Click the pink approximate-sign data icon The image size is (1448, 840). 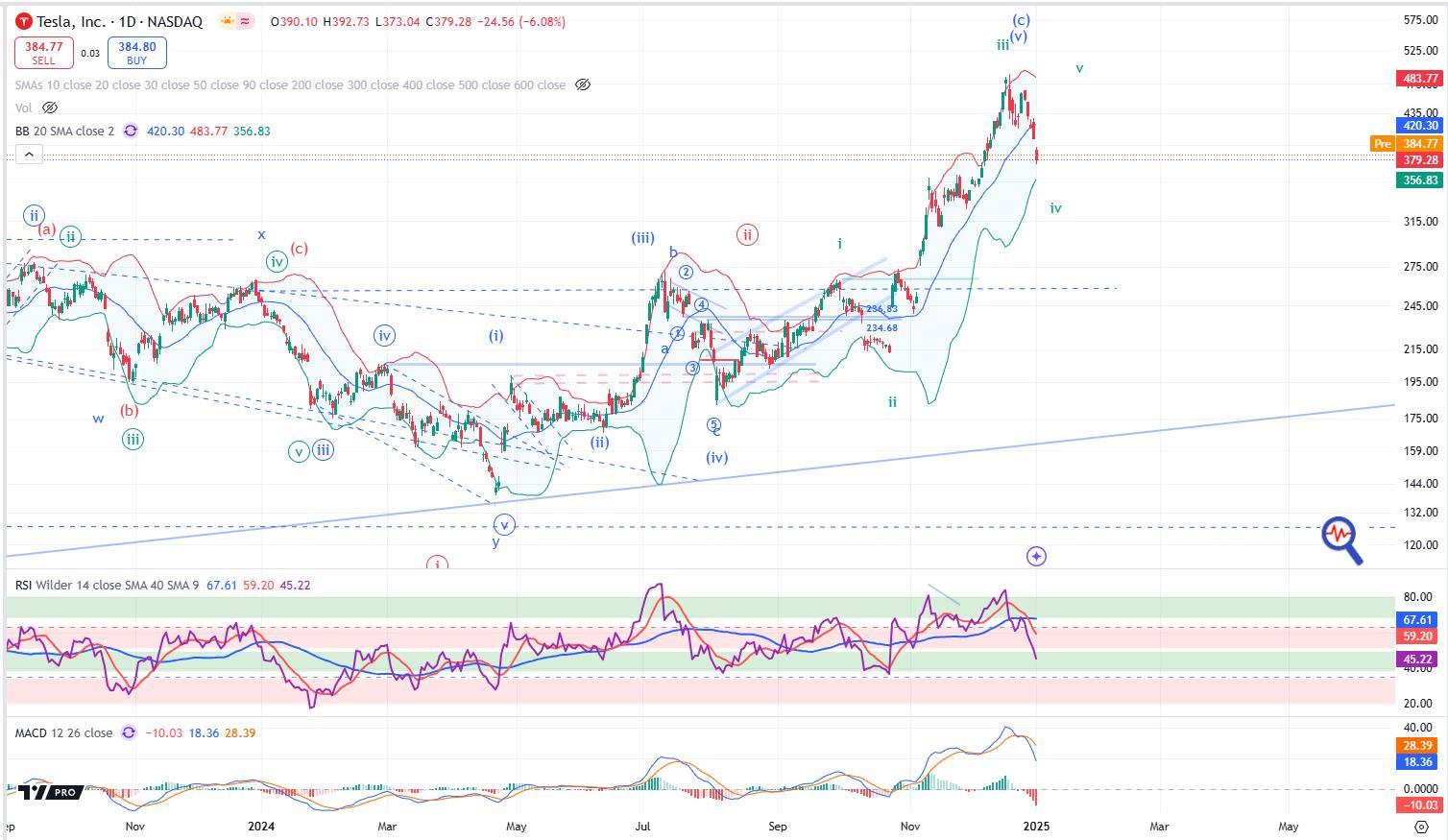pyautogui.click(x=245, y=21)
